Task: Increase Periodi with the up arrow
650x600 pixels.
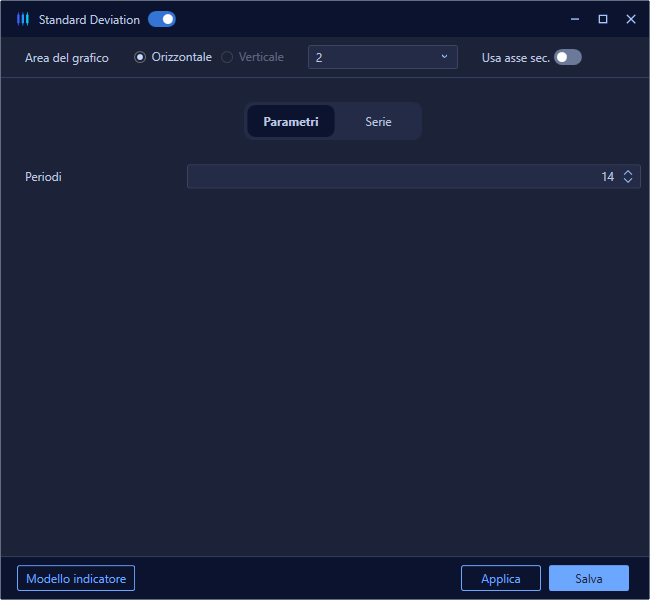Action: (628, 172)
